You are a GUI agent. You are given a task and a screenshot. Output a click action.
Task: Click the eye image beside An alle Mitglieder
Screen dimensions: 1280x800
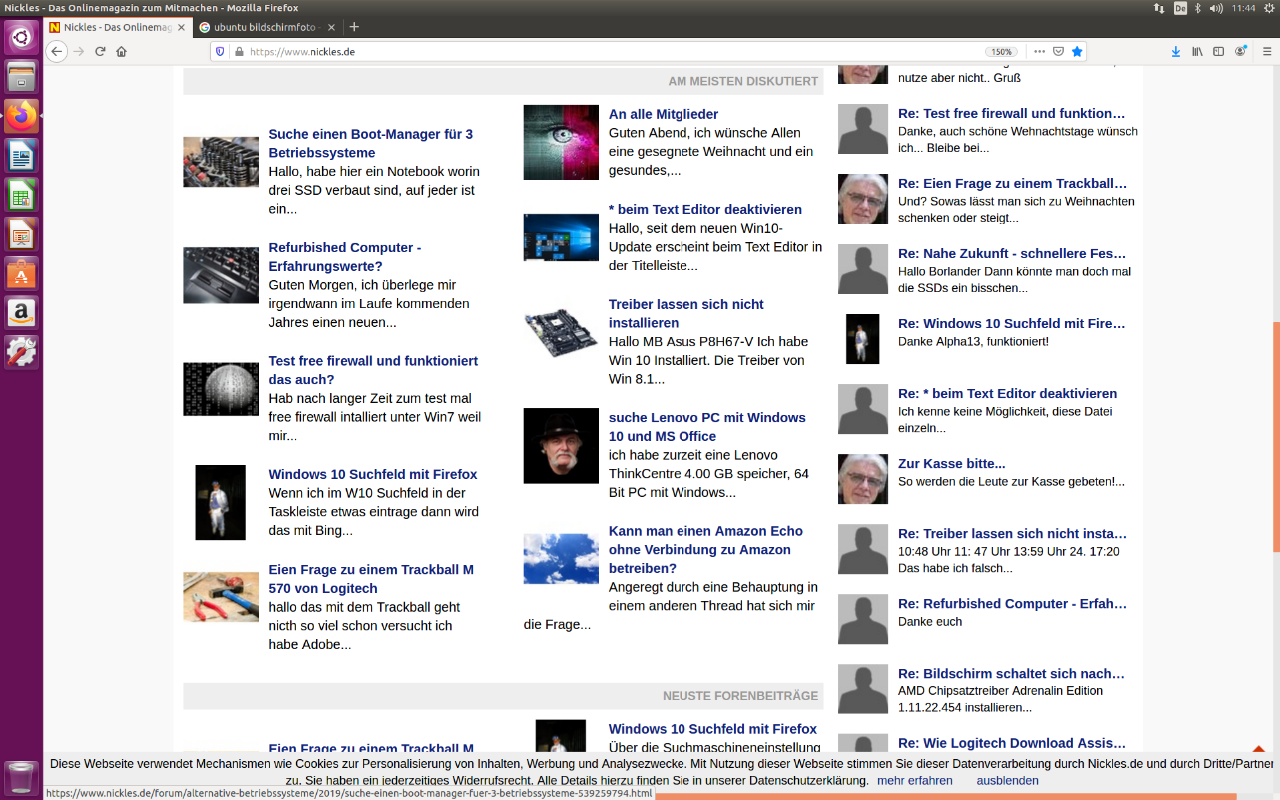pyautogui.click(x=561, y=142)
